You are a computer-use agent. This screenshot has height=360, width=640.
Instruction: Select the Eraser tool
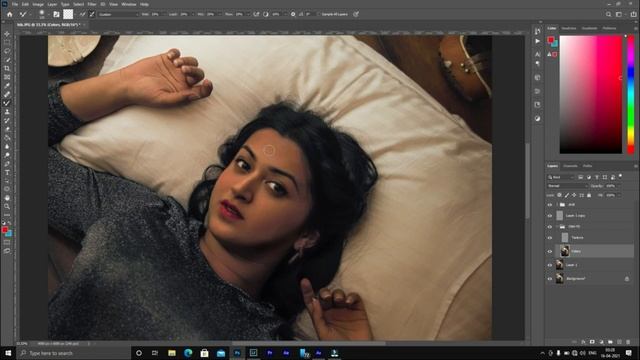7,129
